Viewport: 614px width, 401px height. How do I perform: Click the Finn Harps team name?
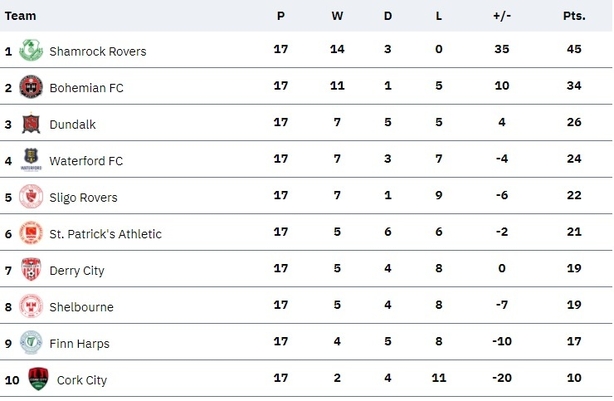point(79,343)
